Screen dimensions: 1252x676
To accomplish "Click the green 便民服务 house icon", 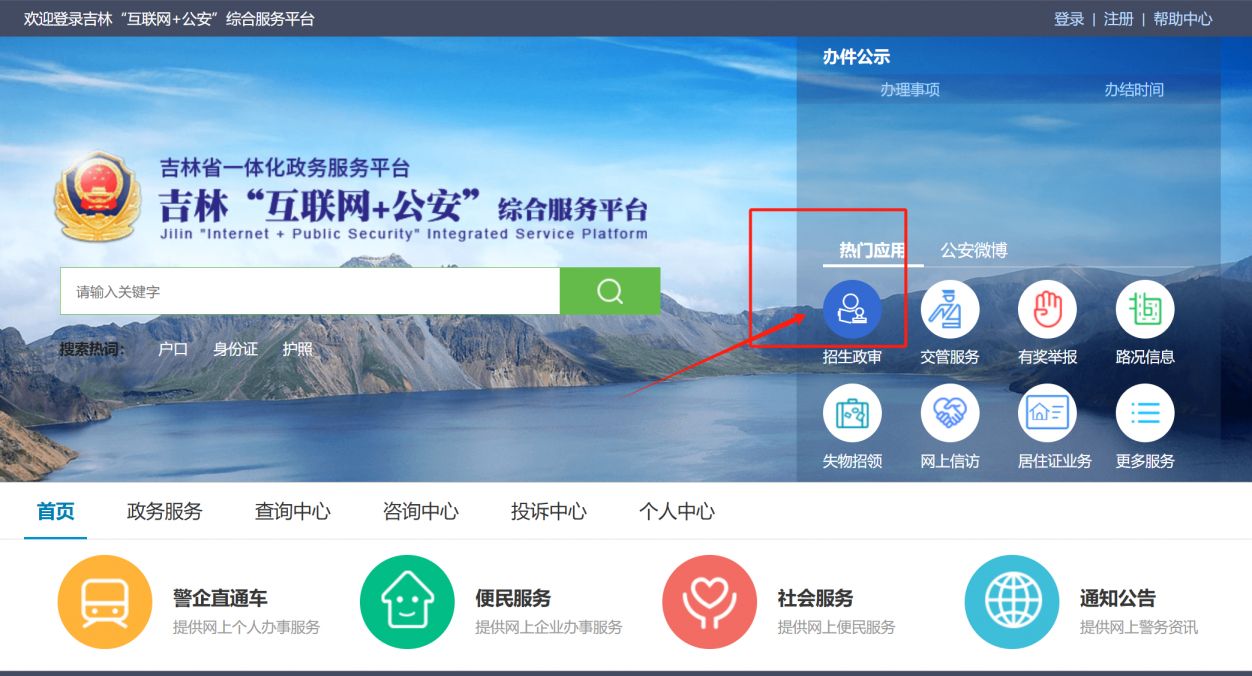I will click(407, 602).
